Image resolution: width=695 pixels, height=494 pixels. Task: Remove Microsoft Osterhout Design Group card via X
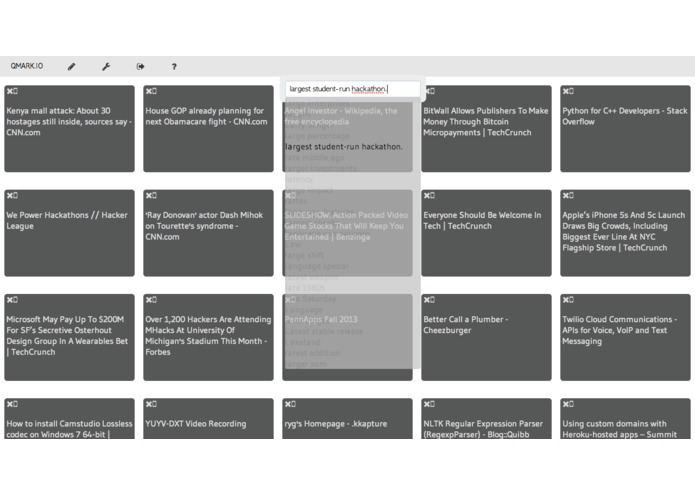point(10,300)
